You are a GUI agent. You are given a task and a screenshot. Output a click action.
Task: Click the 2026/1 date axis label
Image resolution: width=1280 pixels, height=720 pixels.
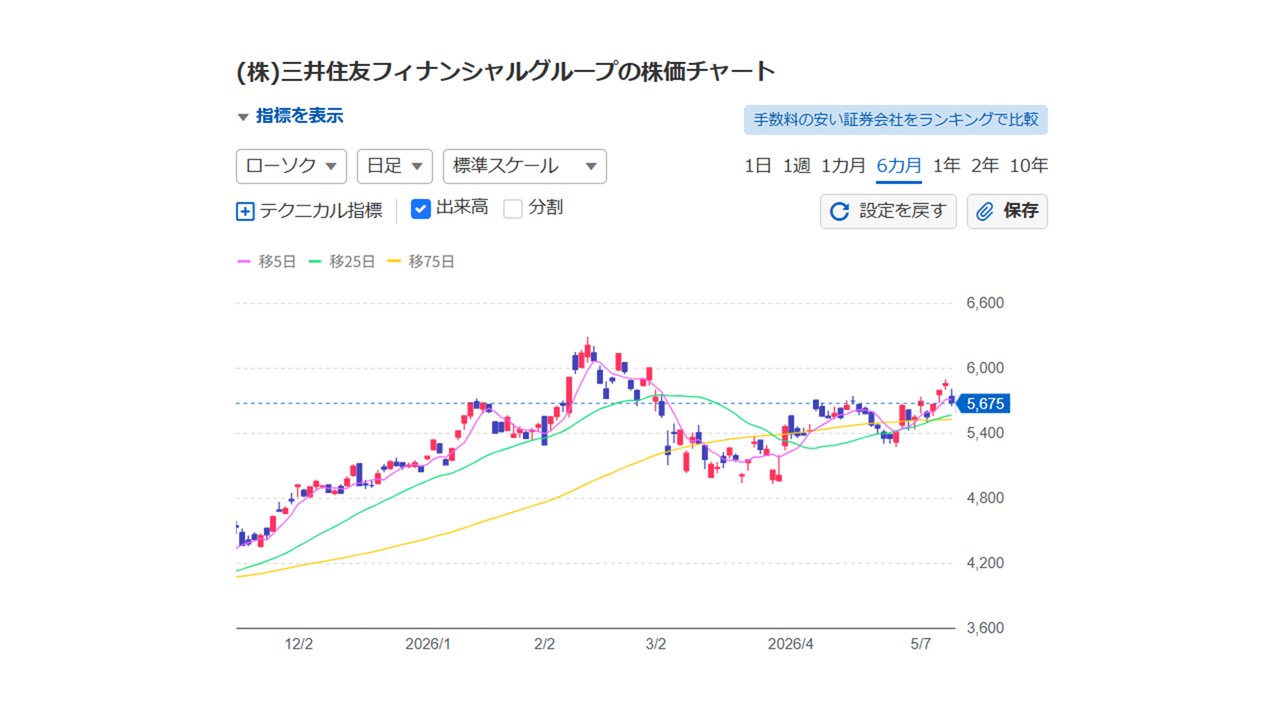click(x=428, y=645)
